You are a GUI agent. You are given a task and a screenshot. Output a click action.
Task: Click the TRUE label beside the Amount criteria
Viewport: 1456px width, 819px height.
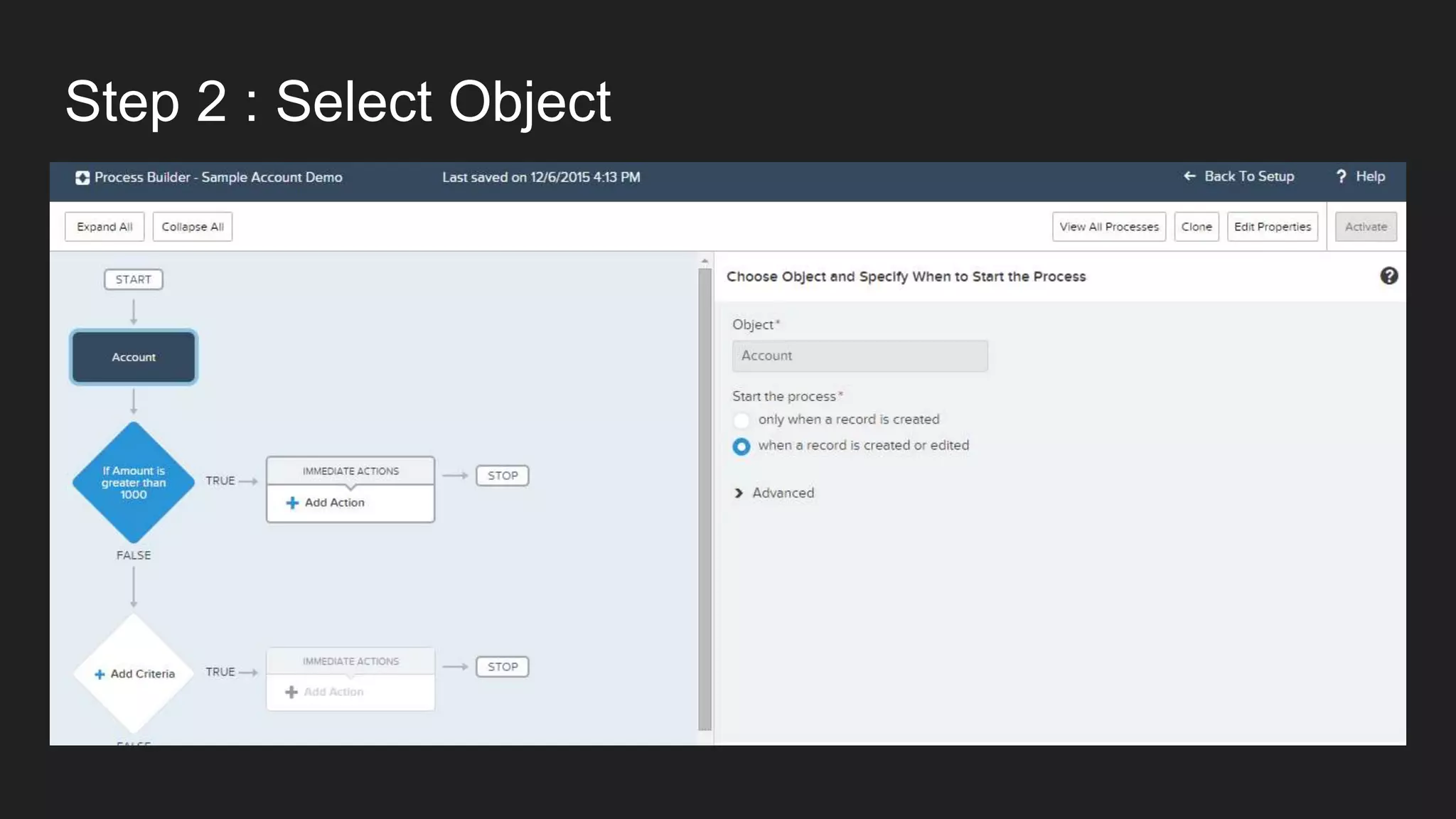pyautogui.click(x=220, y=481)
